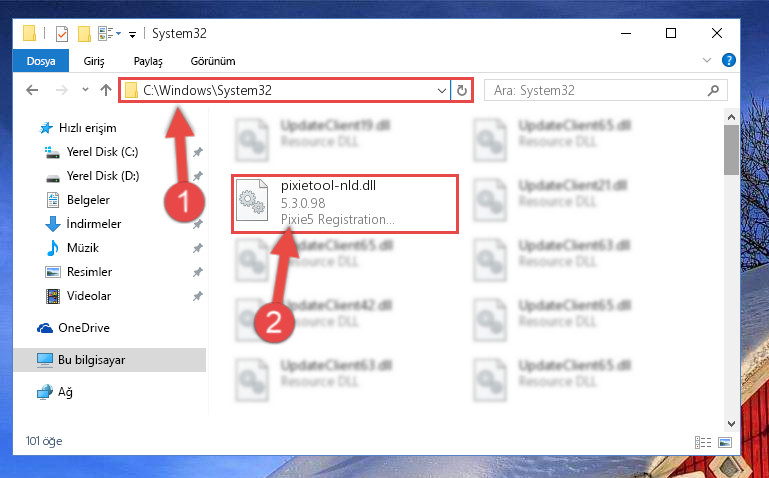Image resolution: width=769 pixels, height=478 pixels.
Task: Toggle the pin next to Videolar
Action: (197, 296)
